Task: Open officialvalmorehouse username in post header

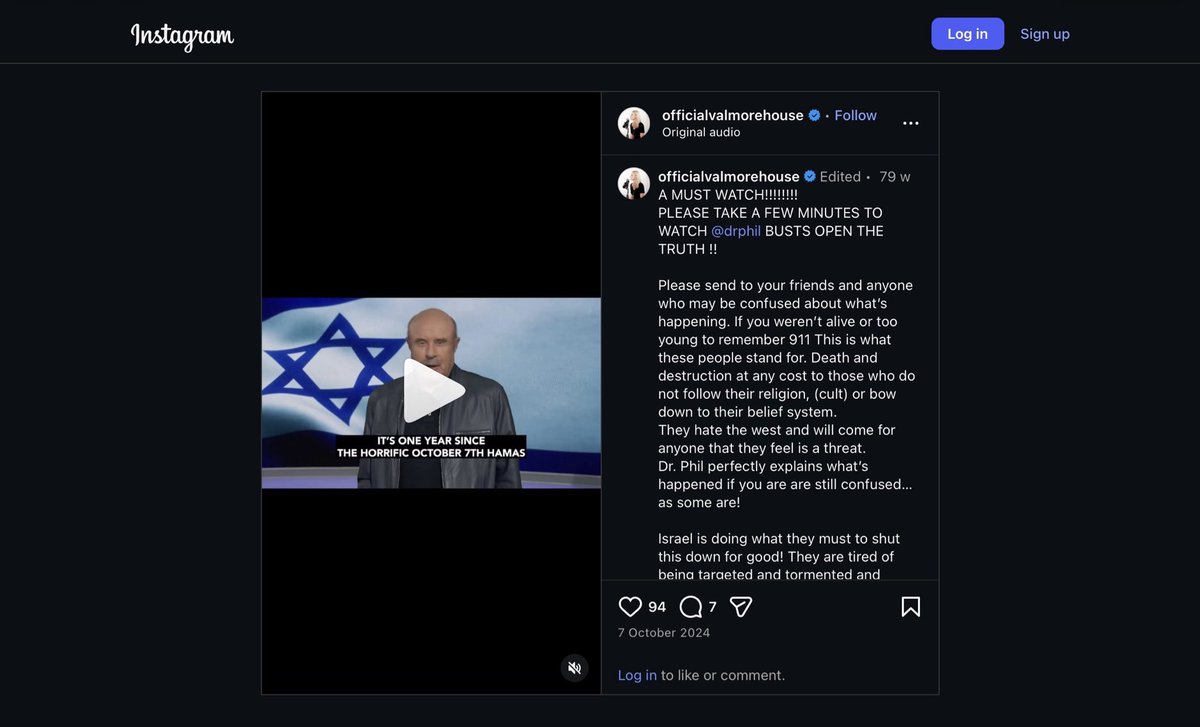Action: 732,115
